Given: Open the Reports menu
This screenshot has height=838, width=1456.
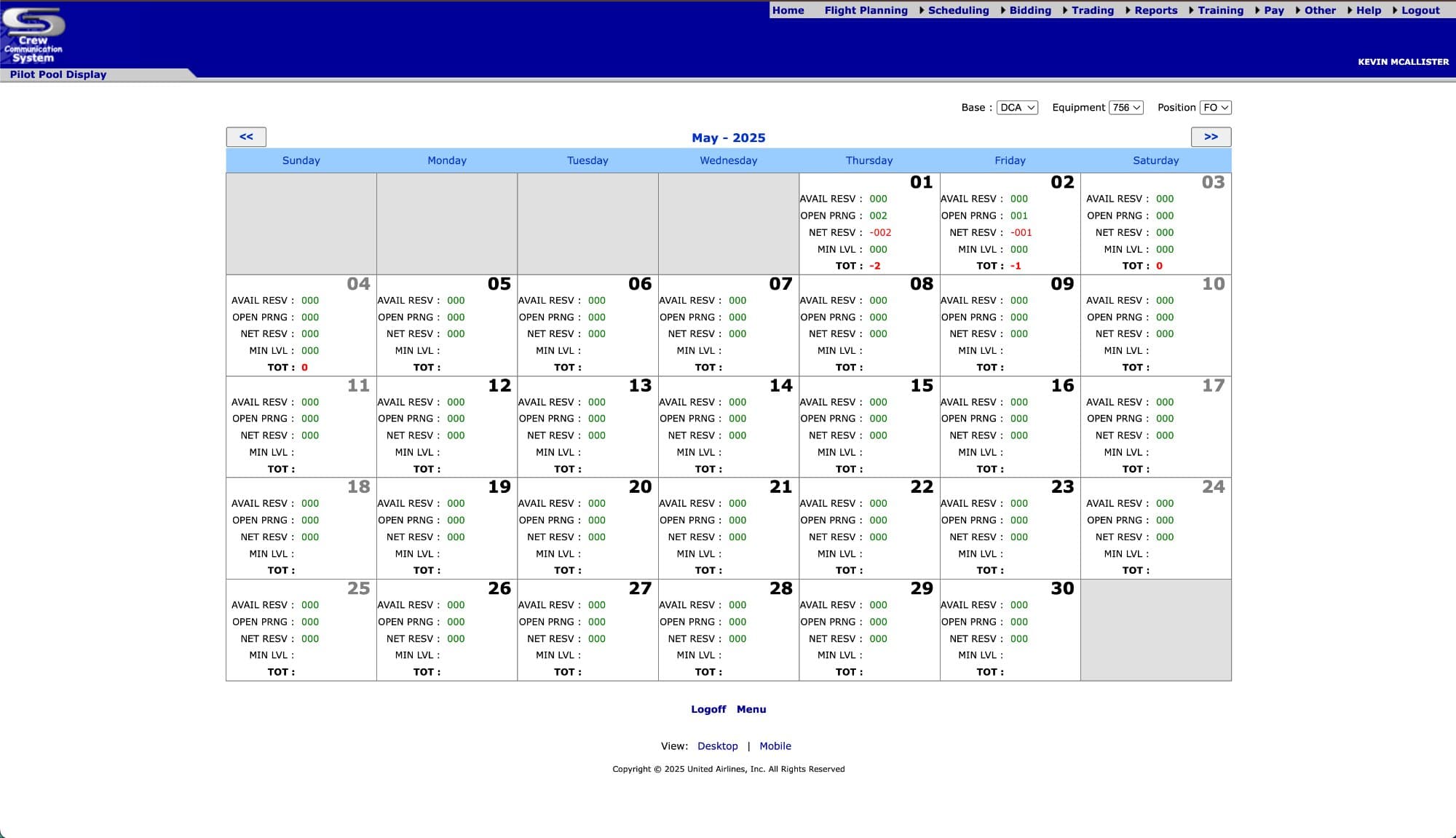Looking at the screenshot, I should (x=1156, y=10).
